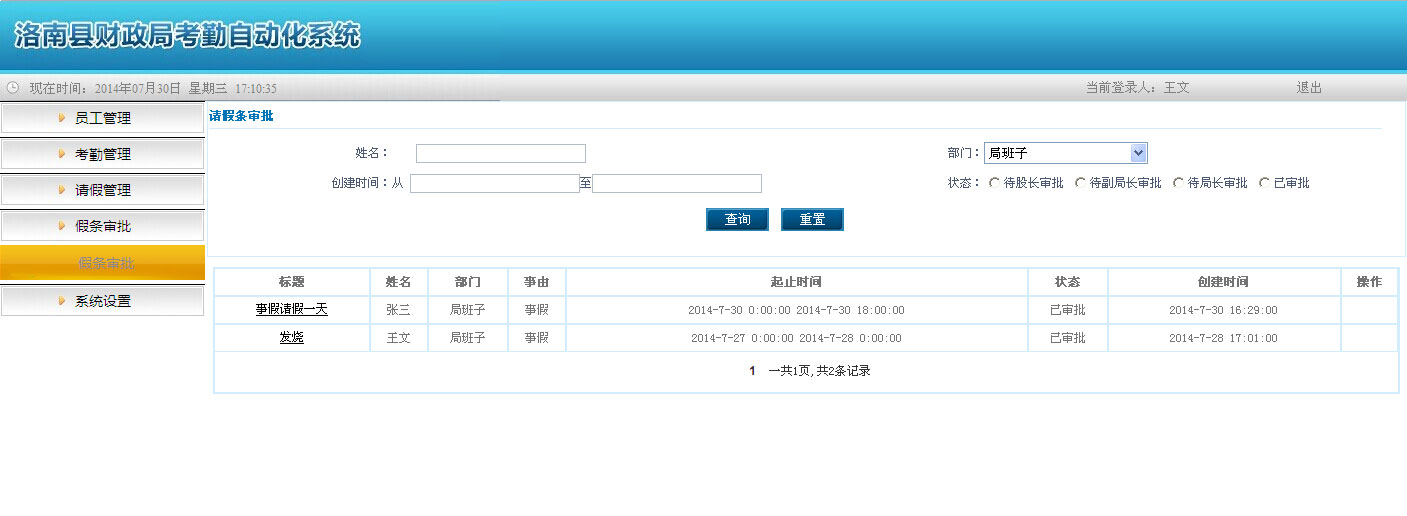The image size is (1407, 516).
Task: Click arrow icon next to 考勤管理
Action: pyautogui.click(x=62, y=154)
